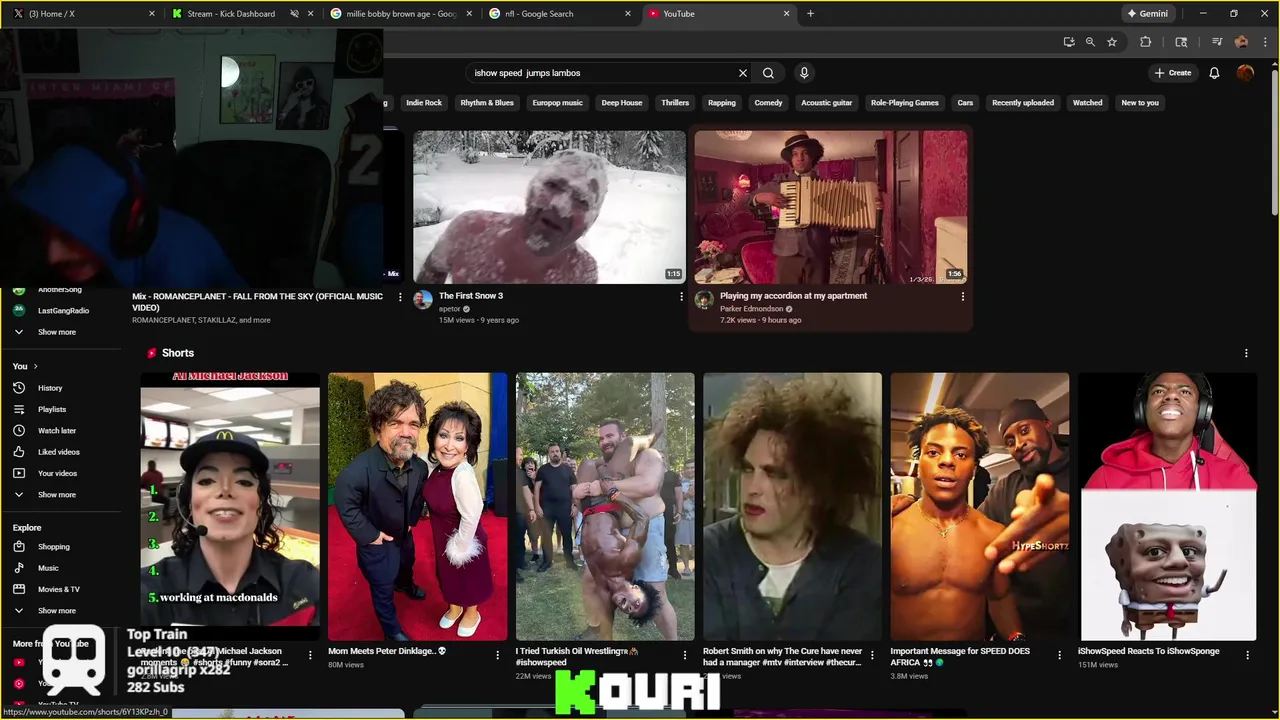1280x720 pixels.
Task: Bookmark this page with the star icon
Action: click(1111, 42)
